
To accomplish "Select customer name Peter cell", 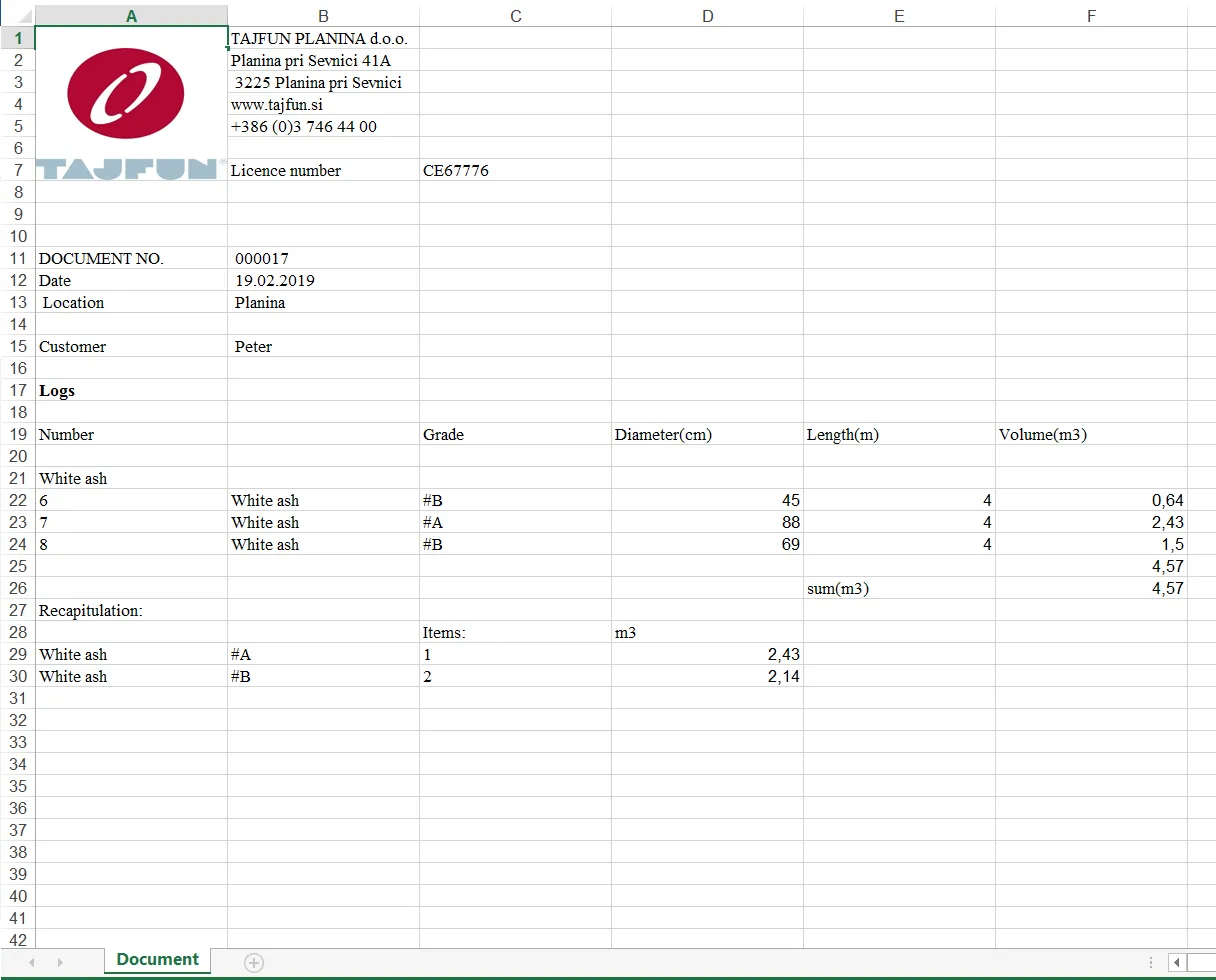I will point(323,346).
